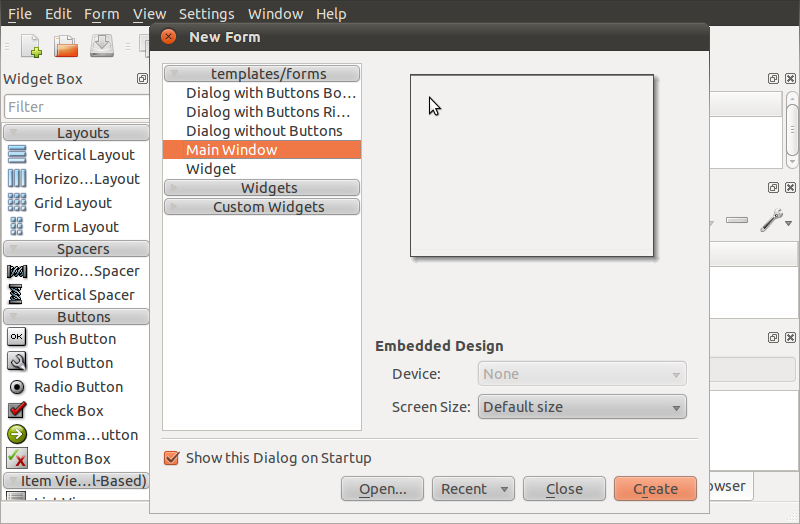Choose the Tool Button widget icon
The height and width of the screenshot is (524, 800).
(17, 362)
